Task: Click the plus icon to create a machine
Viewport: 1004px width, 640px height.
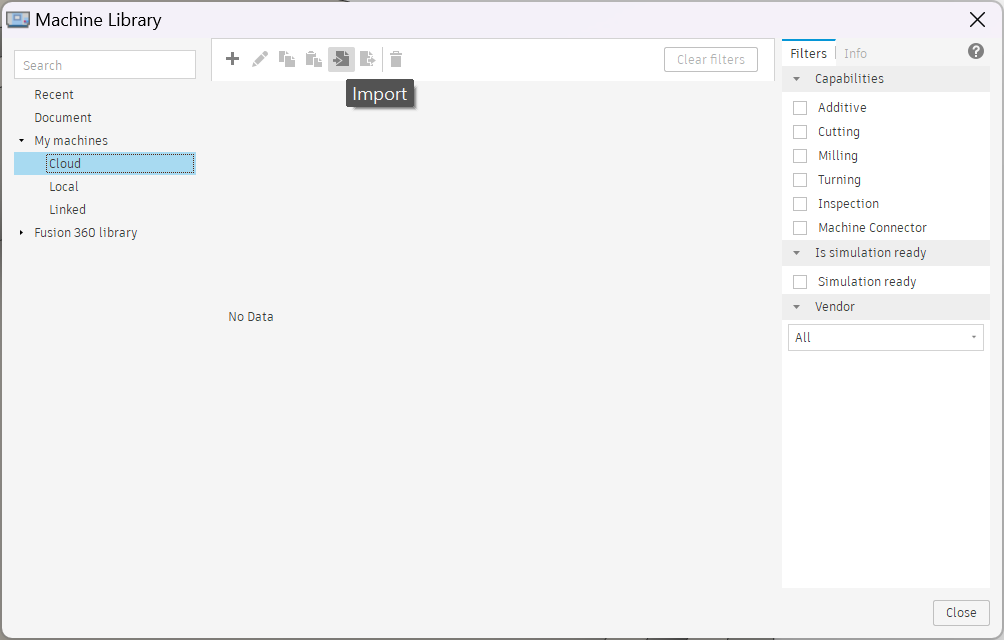Action: pos(232,59)
